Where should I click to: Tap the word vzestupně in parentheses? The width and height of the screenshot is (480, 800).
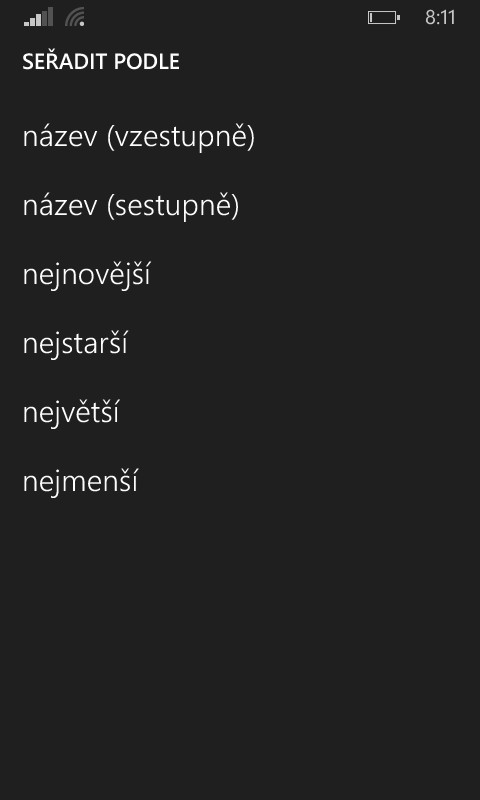(x=181, y=138)
